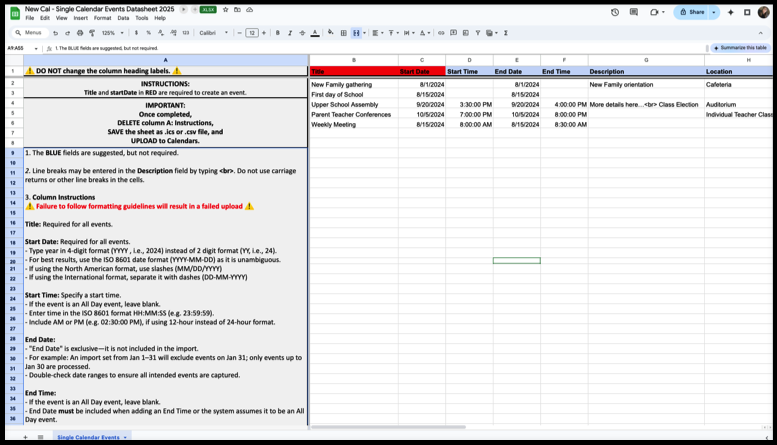Open more number formats 123
The image size is (777, 445).
[185, 33]
